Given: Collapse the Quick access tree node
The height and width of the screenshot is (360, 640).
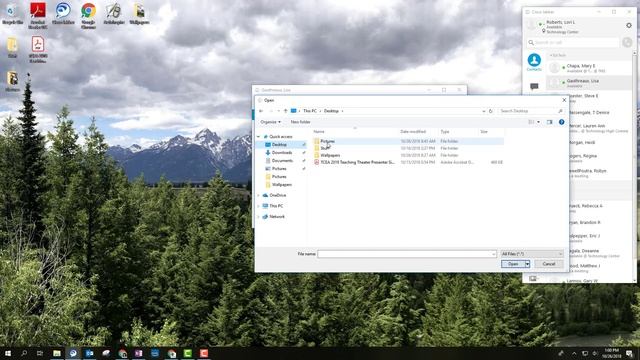Looking at the screenshot, I should (x=258, y=137).
